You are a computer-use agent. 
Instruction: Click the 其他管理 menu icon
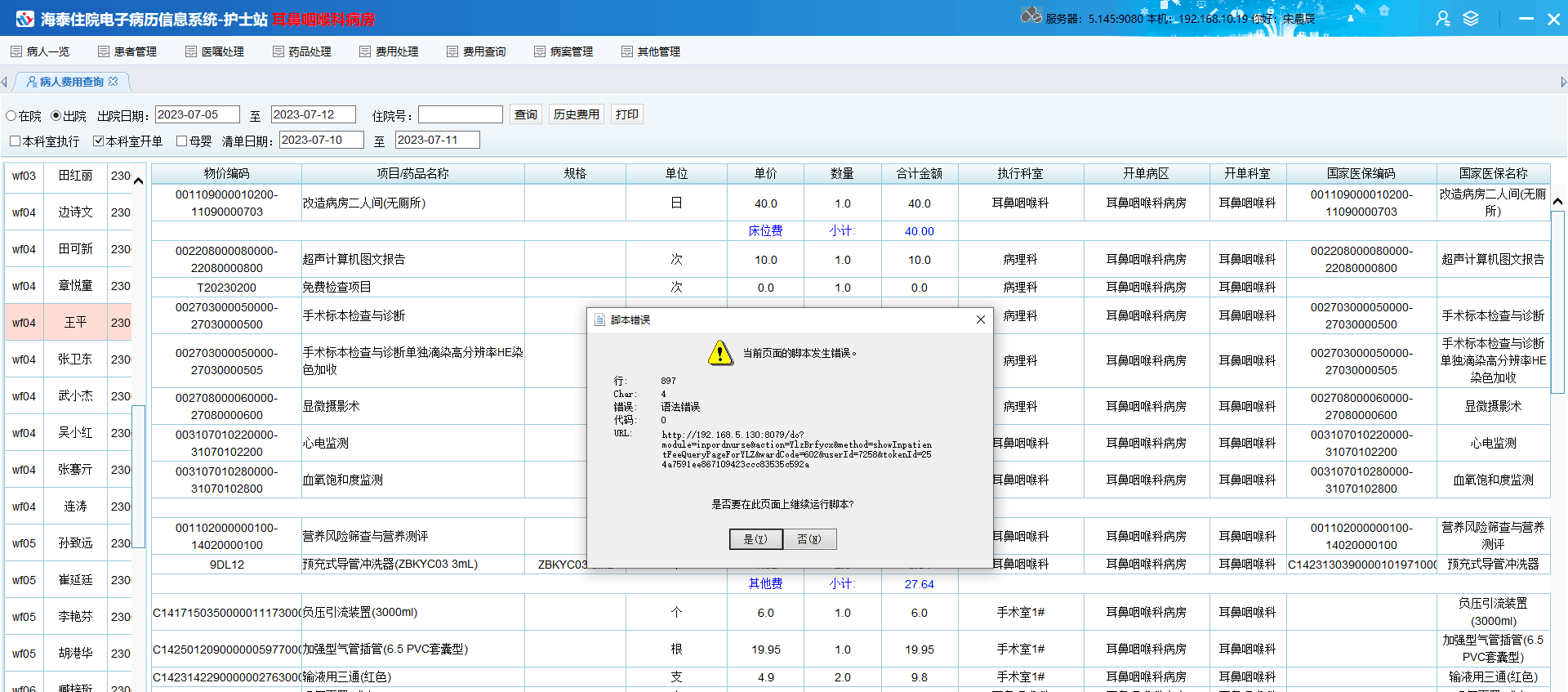pos(627,51)
